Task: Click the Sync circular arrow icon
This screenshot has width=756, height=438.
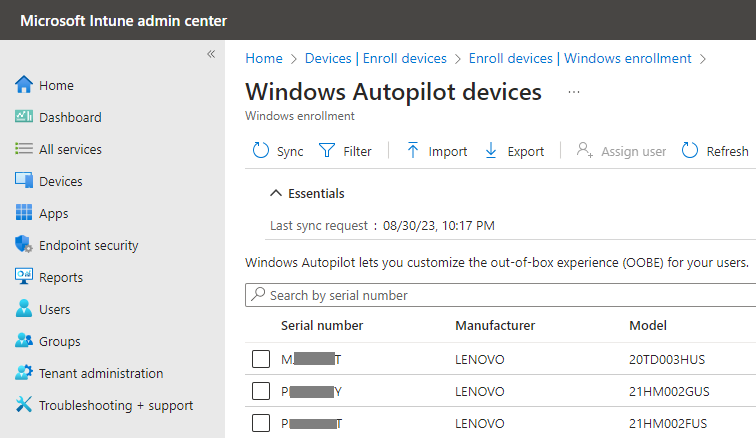Action: tap(261, 151)
